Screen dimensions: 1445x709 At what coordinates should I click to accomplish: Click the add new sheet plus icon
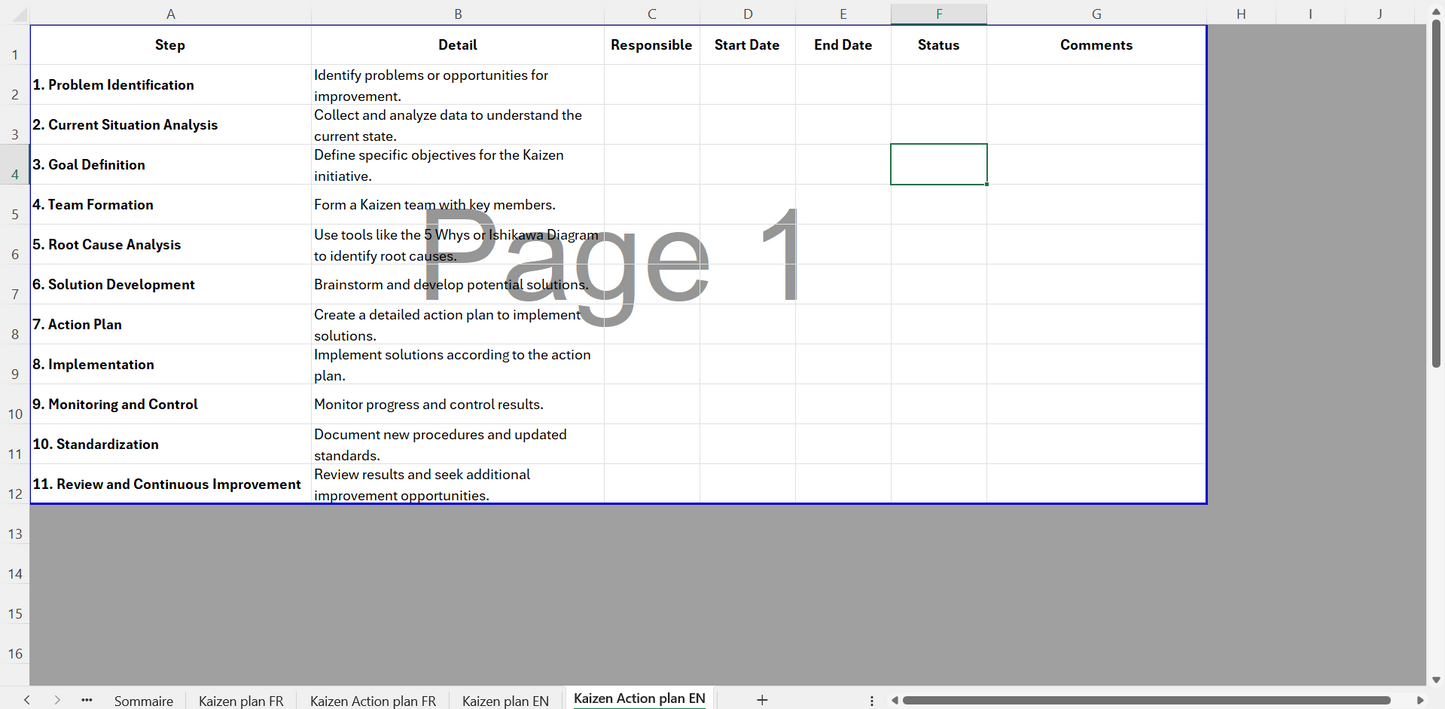[x=762, y=700]
